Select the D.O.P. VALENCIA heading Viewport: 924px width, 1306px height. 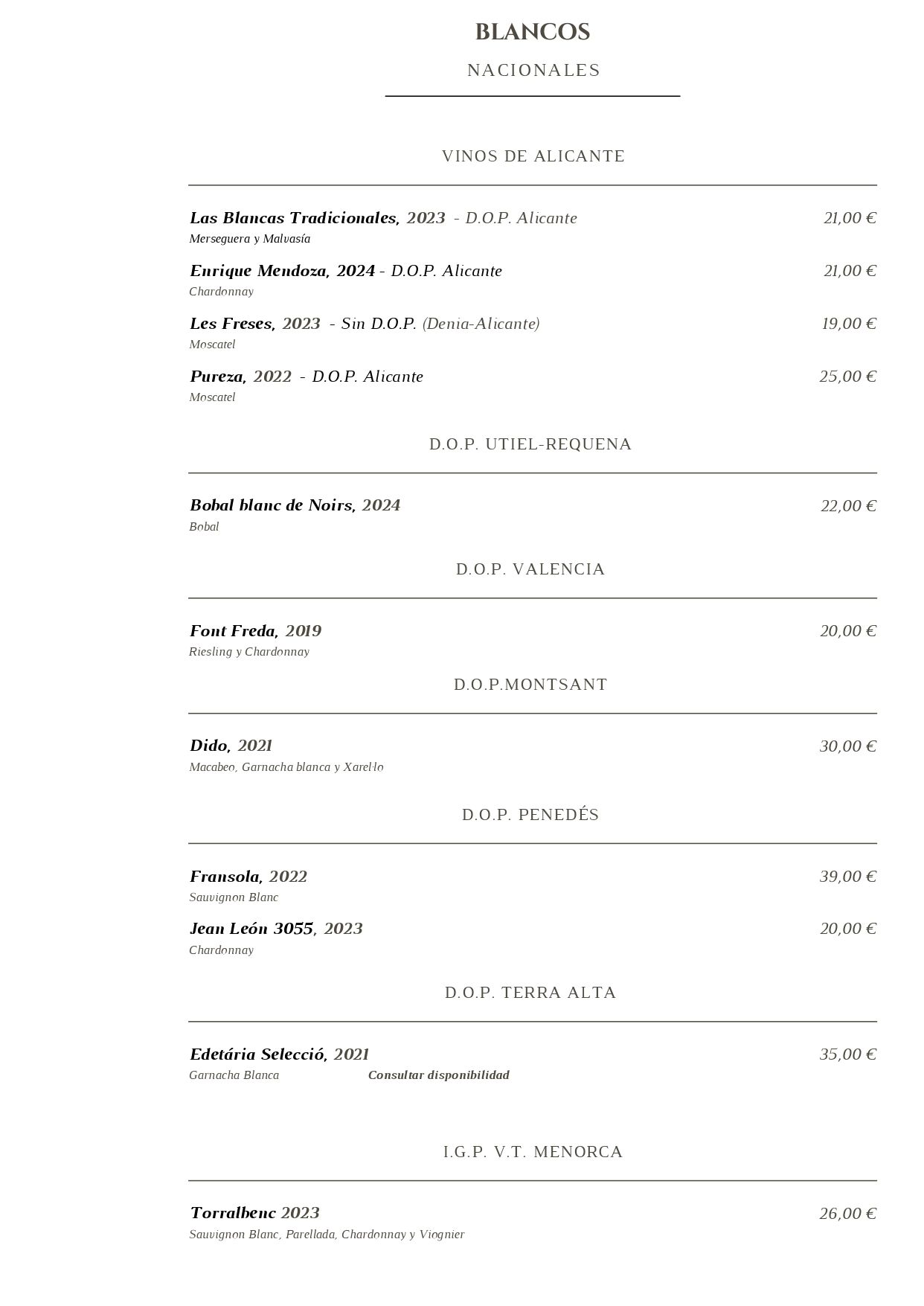pyautogui.click(x=530, y=569)
